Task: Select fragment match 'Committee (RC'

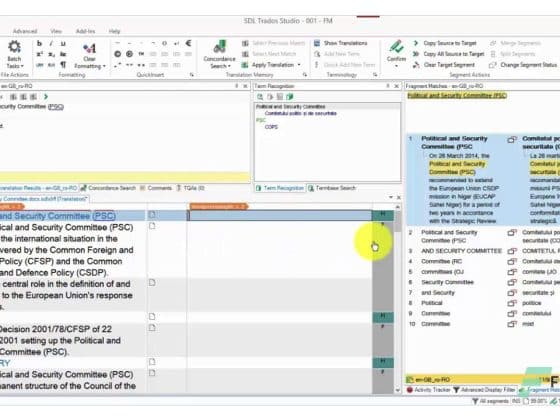Action: pos(441,261)
